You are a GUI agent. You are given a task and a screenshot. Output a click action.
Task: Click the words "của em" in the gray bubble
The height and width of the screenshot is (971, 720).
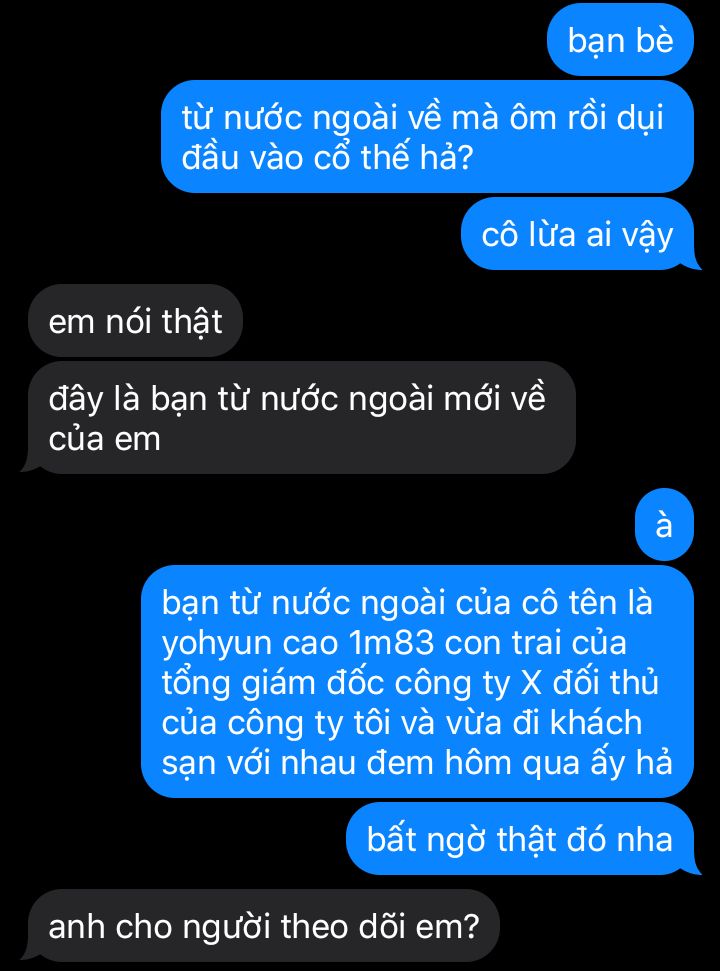(x=105, y=438)
